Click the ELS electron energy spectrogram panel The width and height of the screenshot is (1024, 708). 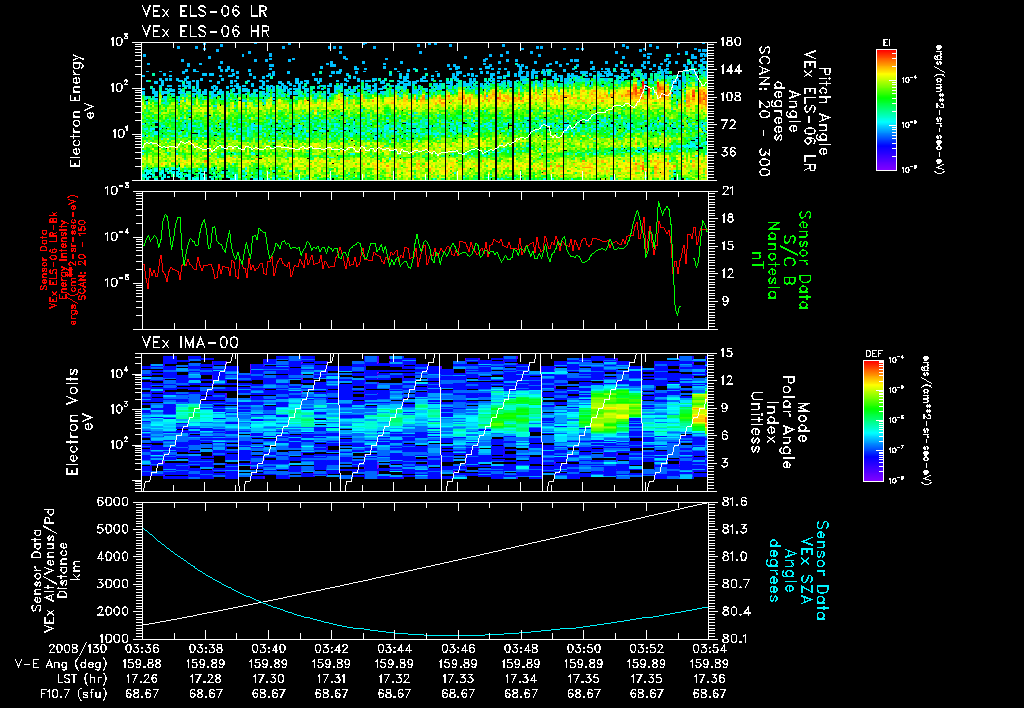[425, 111]
